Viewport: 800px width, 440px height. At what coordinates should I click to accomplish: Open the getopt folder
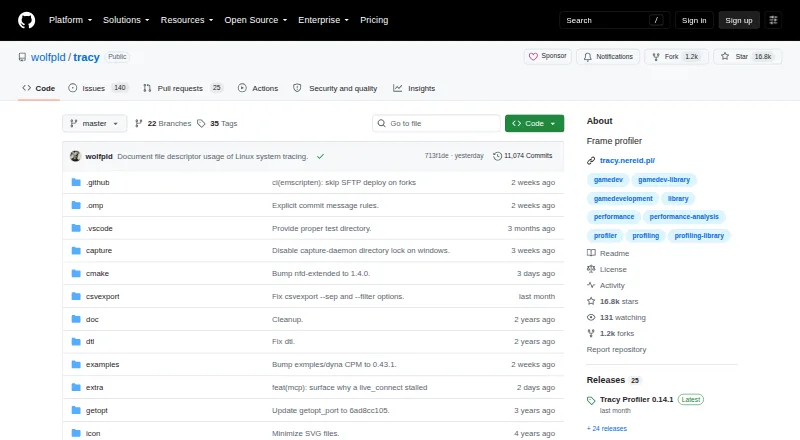pos(96,410)
